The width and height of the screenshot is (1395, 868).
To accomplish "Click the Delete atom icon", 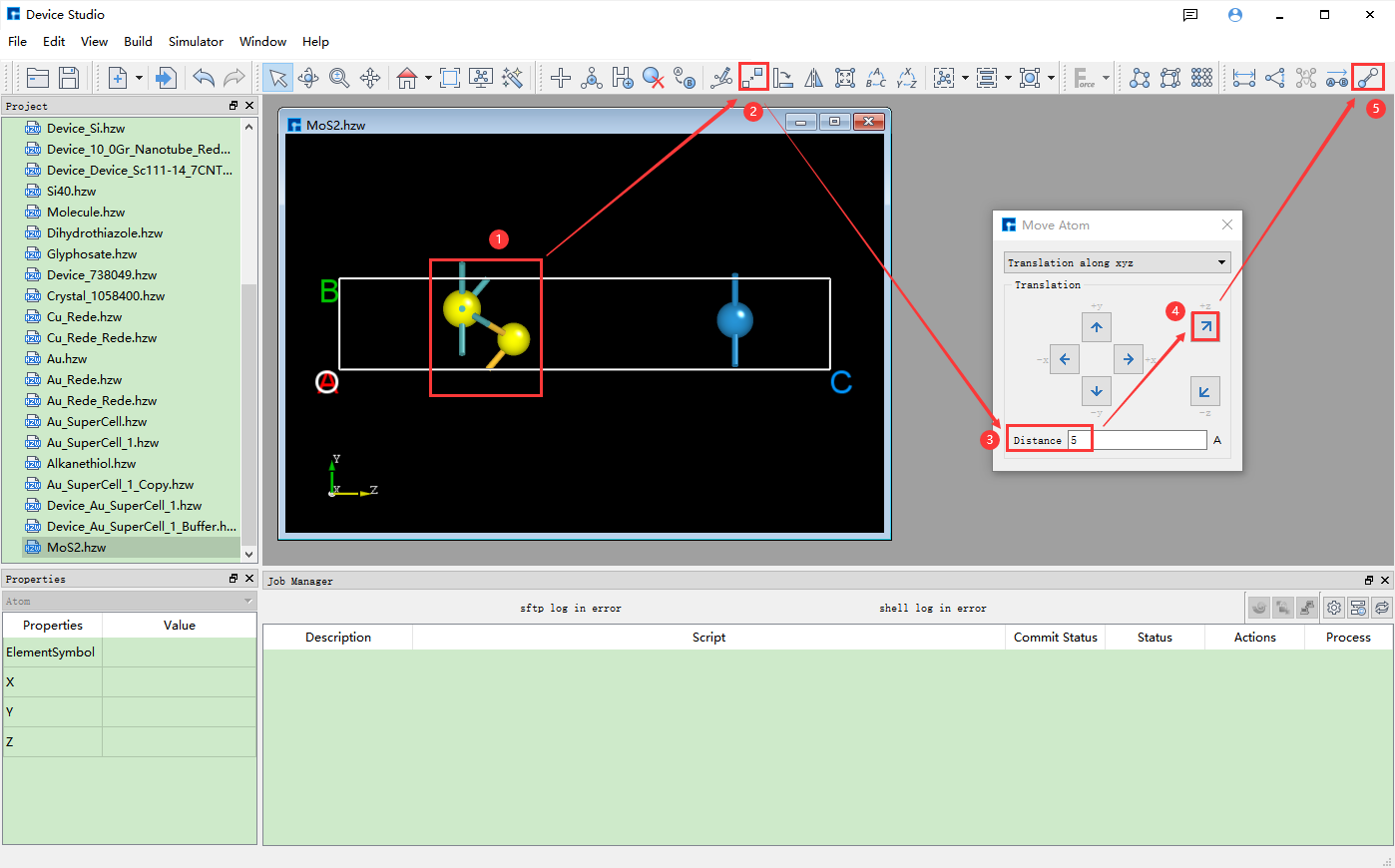I will [x=654, y=78].
